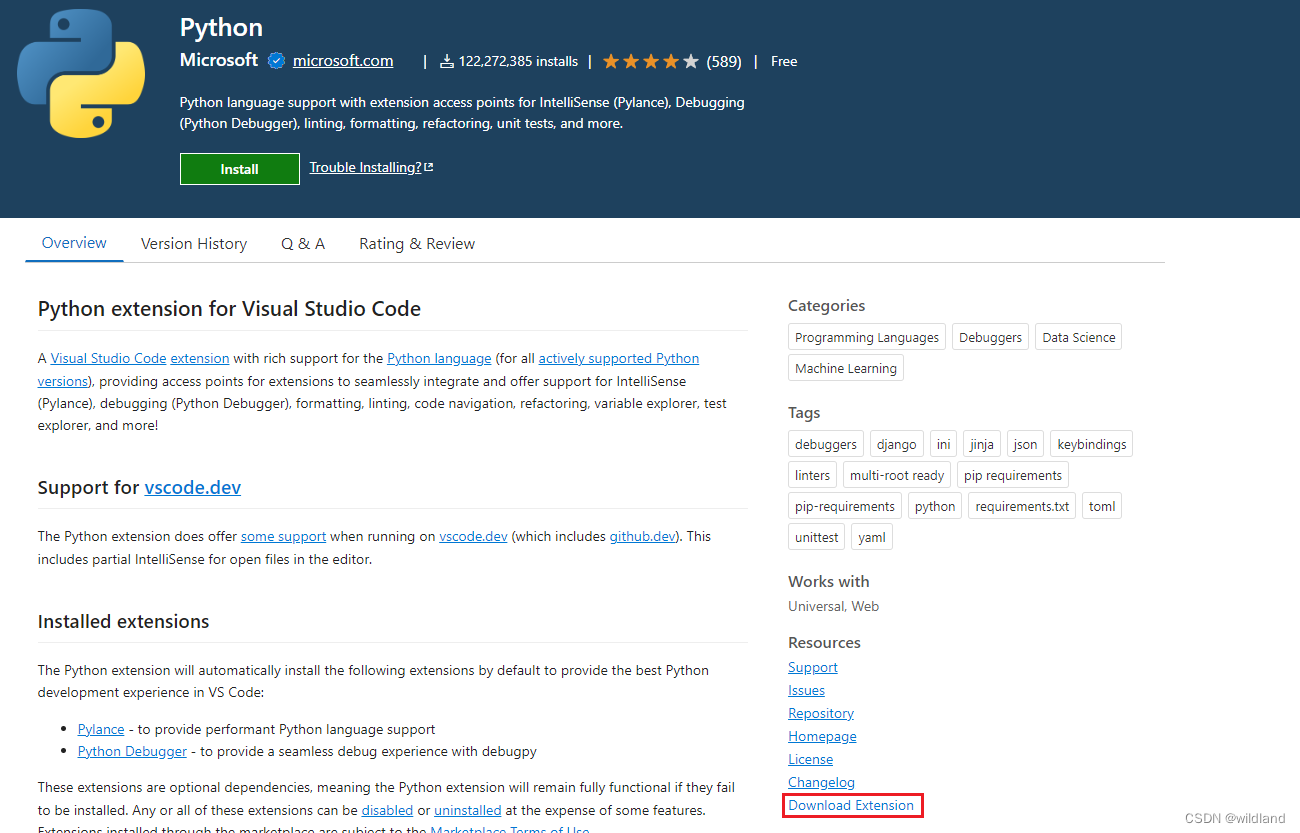Open the Homepage resource link
The height and width of the screenshot is (833, 1300).
[x=822, y=736]
